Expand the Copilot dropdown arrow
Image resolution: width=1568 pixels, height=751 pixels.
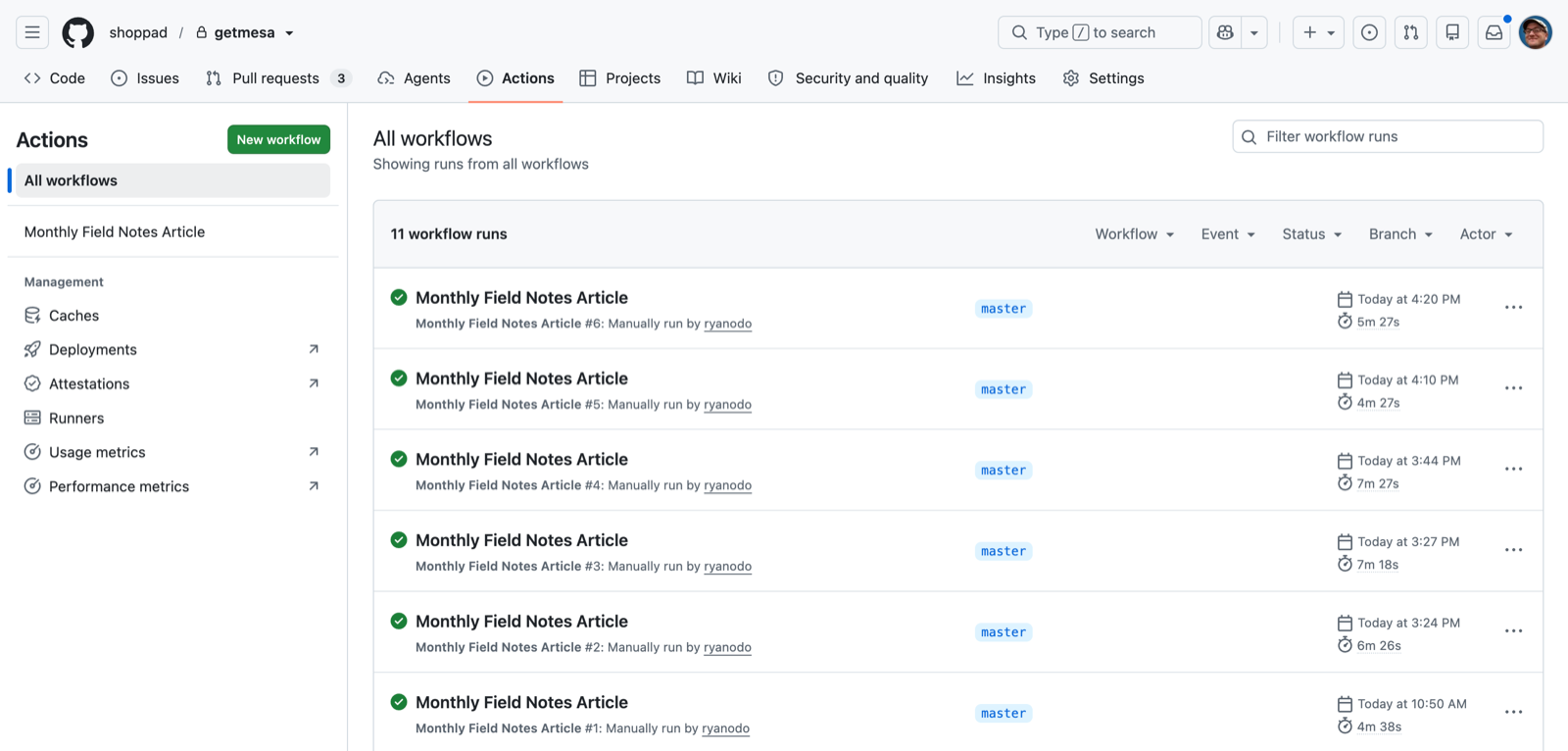coord(1254,32)
